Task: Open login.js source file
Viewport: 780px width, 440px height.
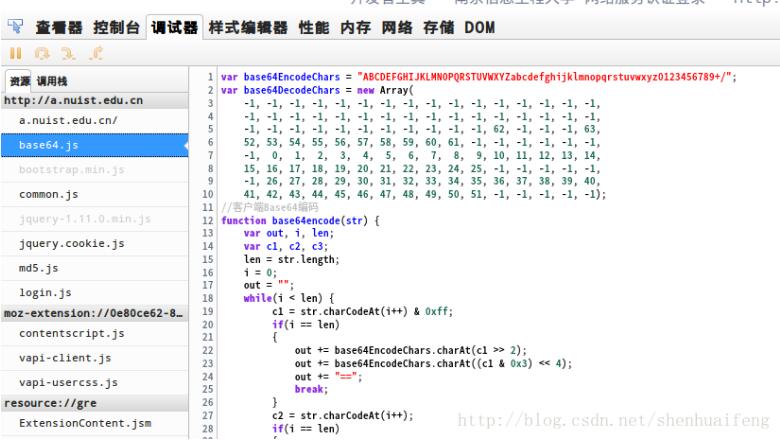Action: (95, 293)
